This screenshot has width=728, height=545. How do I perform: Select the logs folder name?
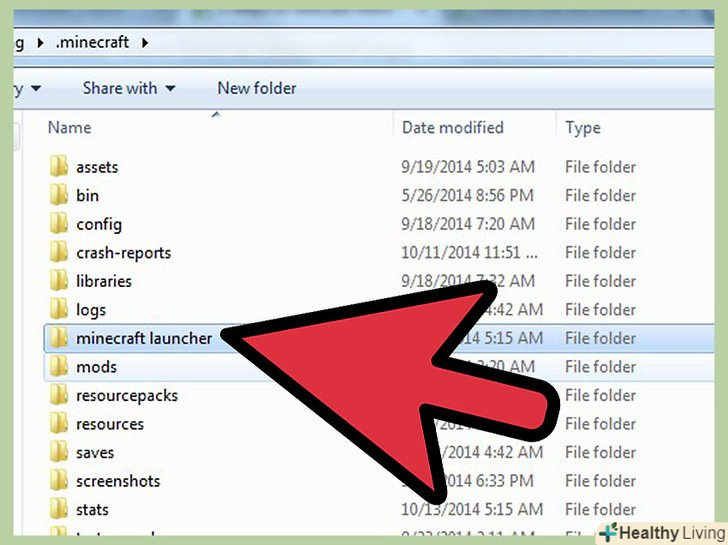91,311
